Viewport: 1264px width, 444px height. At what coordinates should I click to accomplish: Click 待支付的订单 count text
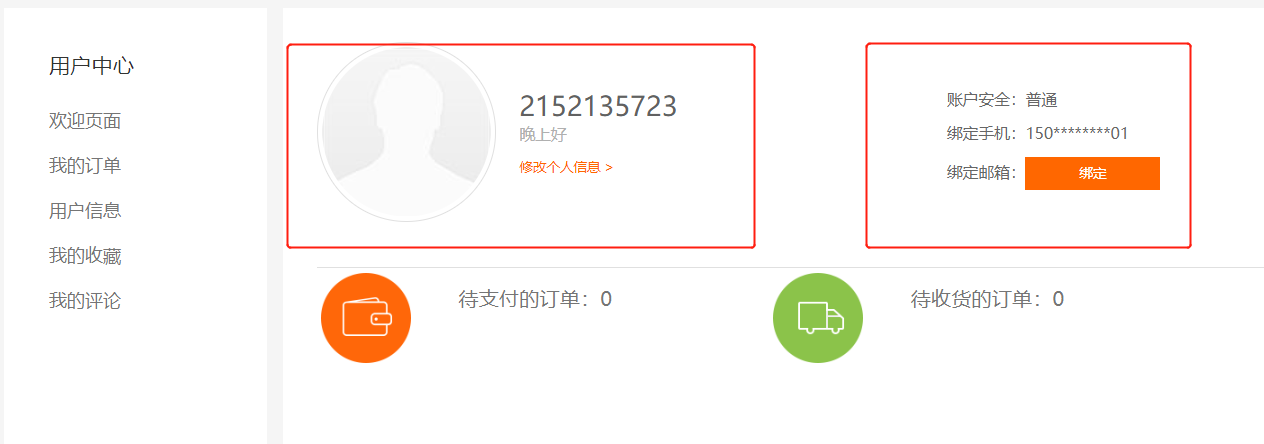535,299
